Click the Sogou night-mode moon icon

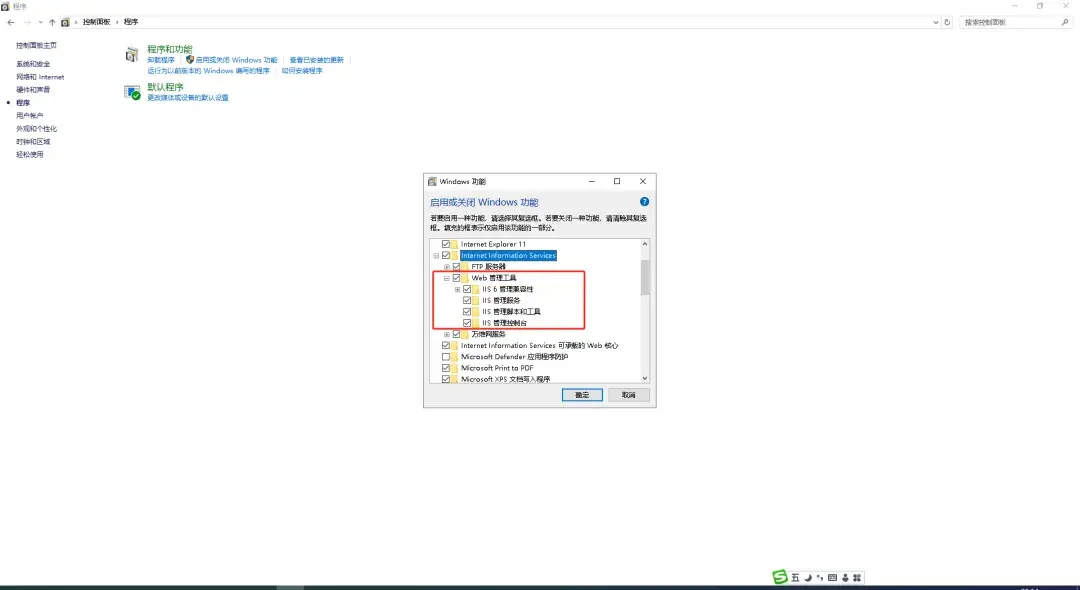pos(807,578)
